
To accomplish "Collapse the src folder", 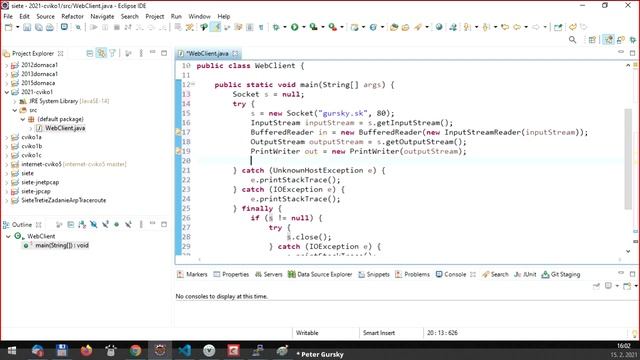I will (x=15, y=110).
